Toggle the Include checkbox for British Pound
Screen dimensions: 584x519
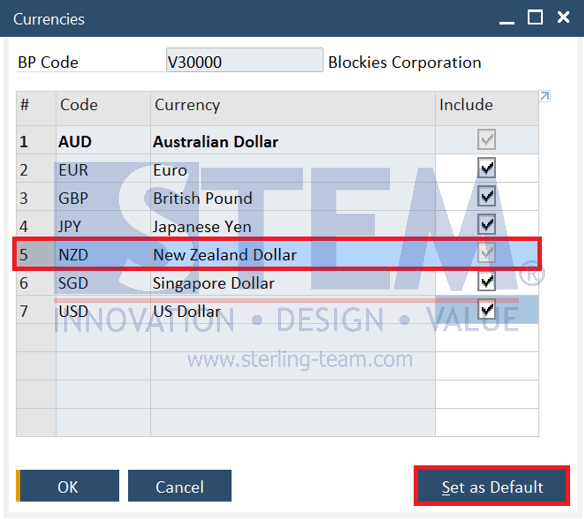click(x=486, y=196)
